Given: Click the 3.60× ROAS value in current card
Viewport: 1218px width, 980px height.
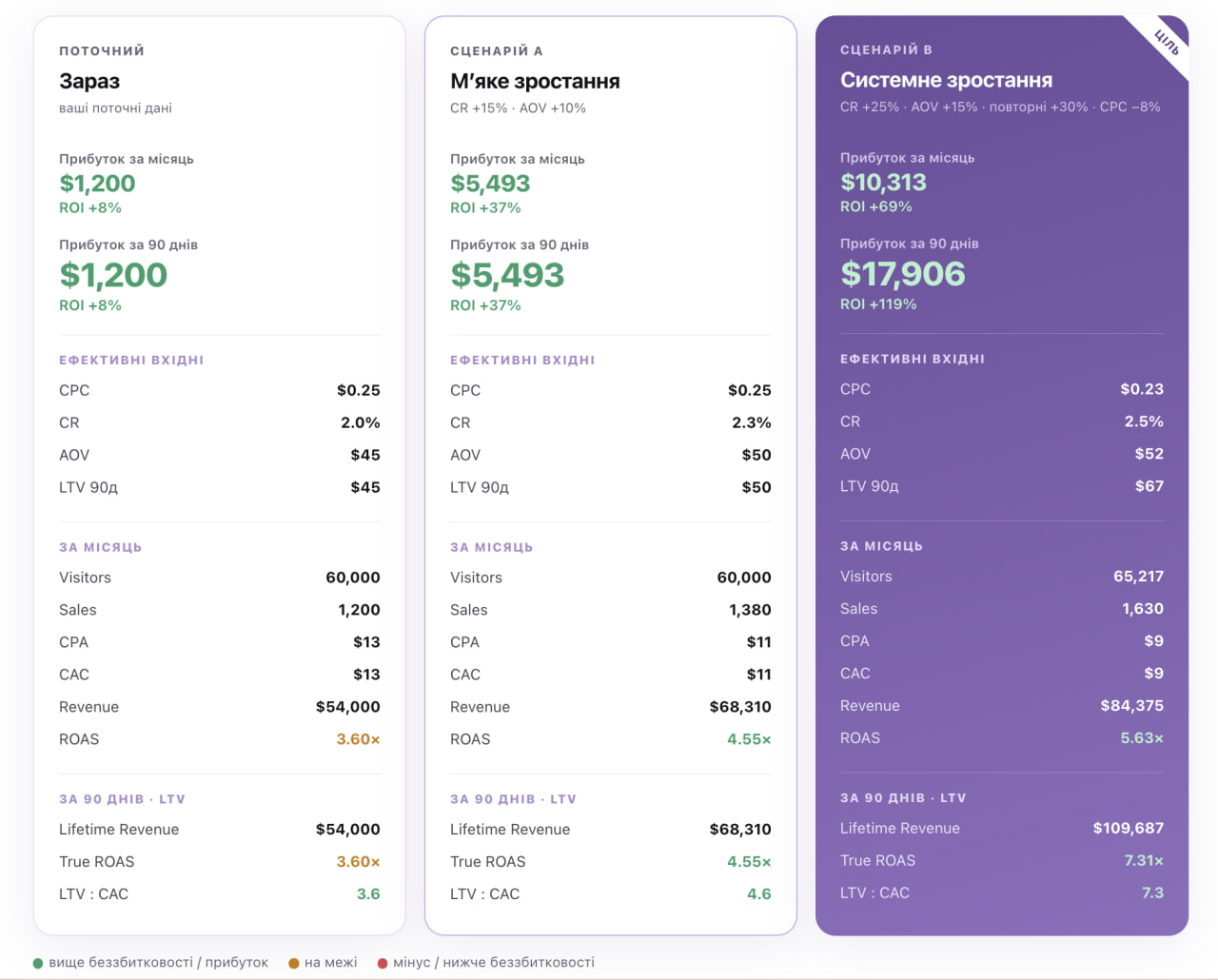Looking at the screenshot, I should pos(358,739).
